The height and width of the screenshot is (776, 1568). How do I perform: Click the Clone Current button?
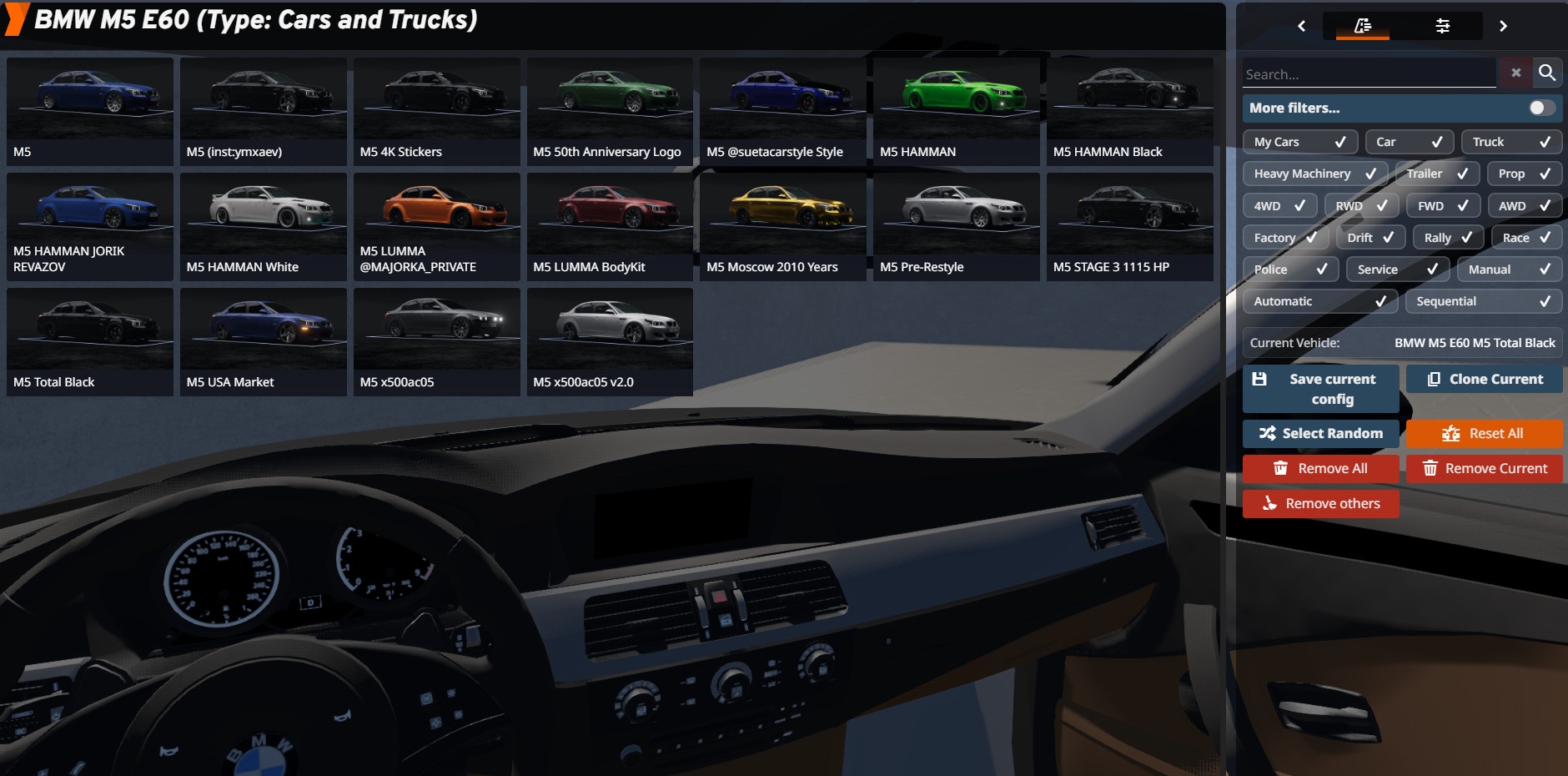[1485, 379]
